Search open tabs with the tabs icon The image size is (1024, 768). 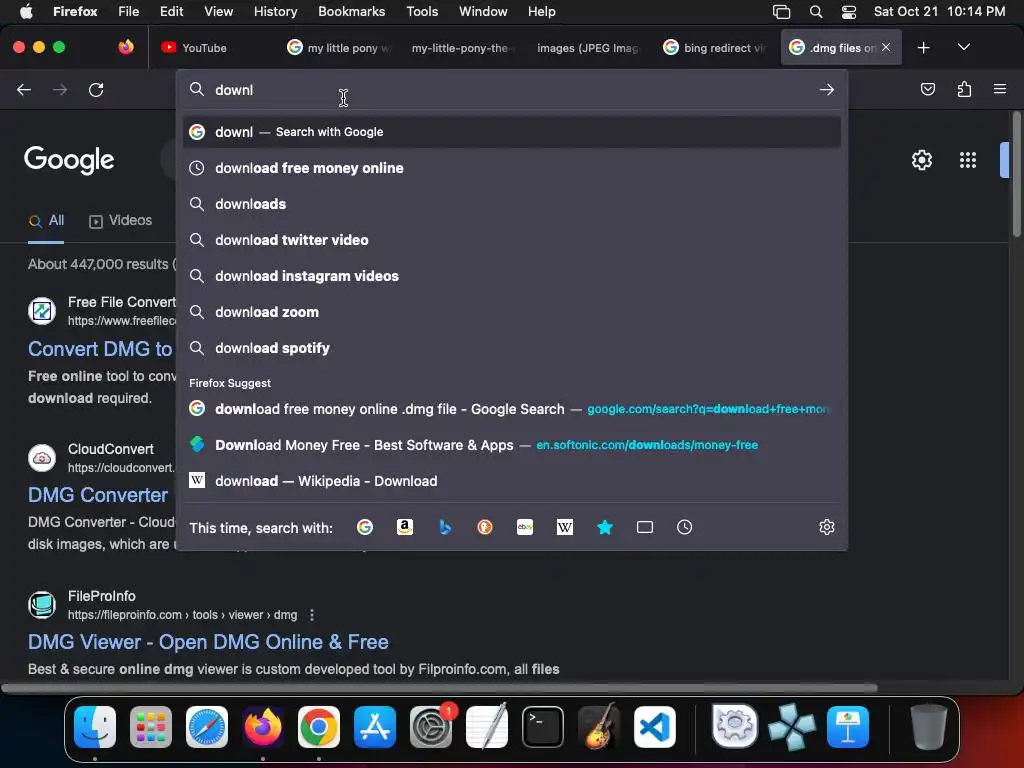(x=645, y=527)
